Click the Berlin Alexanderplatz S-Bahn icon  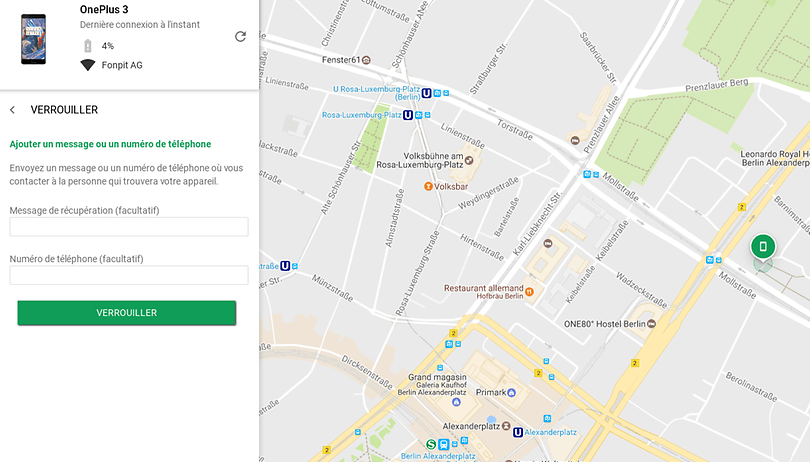pos(431,444)
